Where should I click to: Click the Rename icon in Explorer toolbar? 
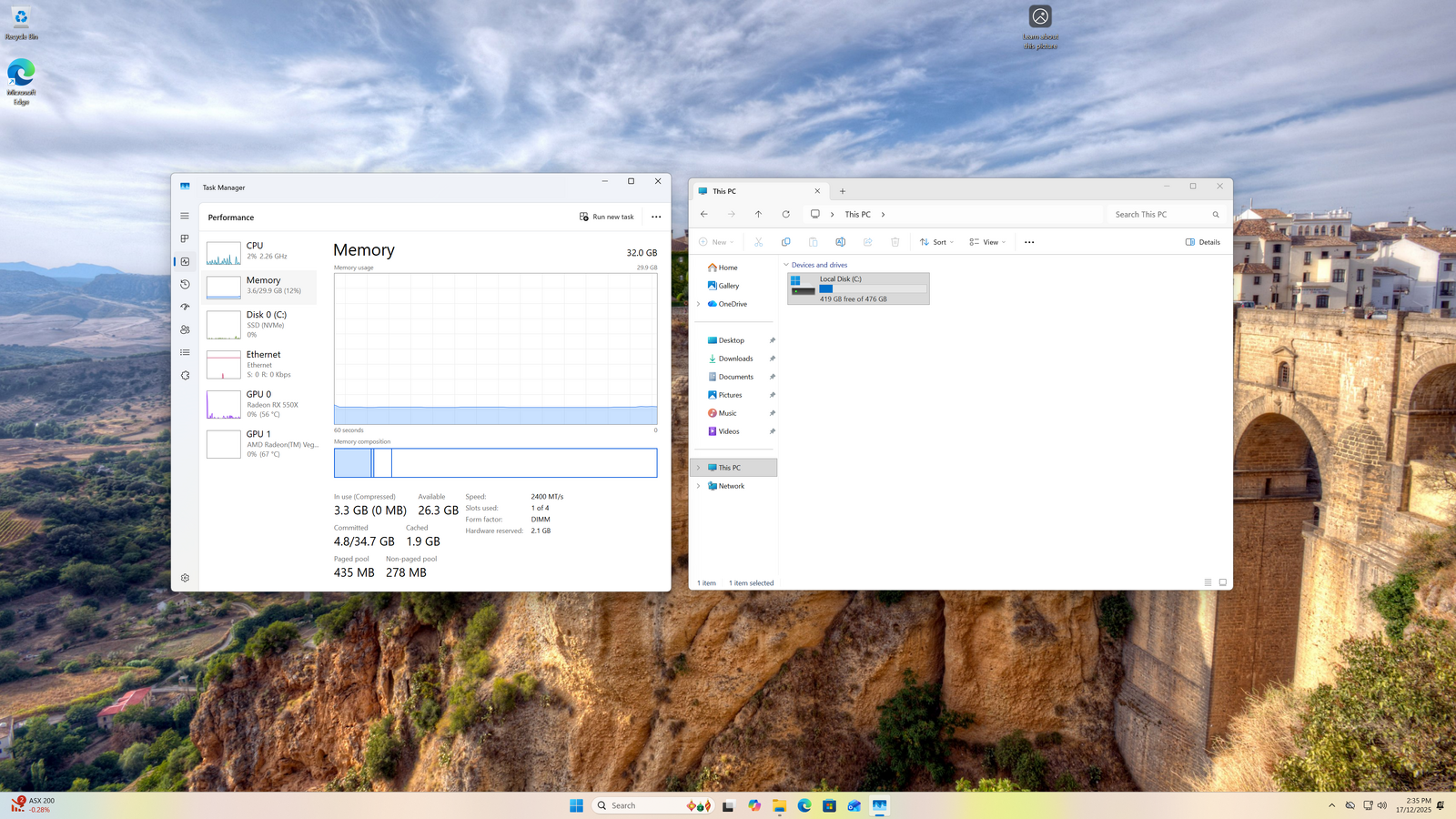click(x=840, y=242)
